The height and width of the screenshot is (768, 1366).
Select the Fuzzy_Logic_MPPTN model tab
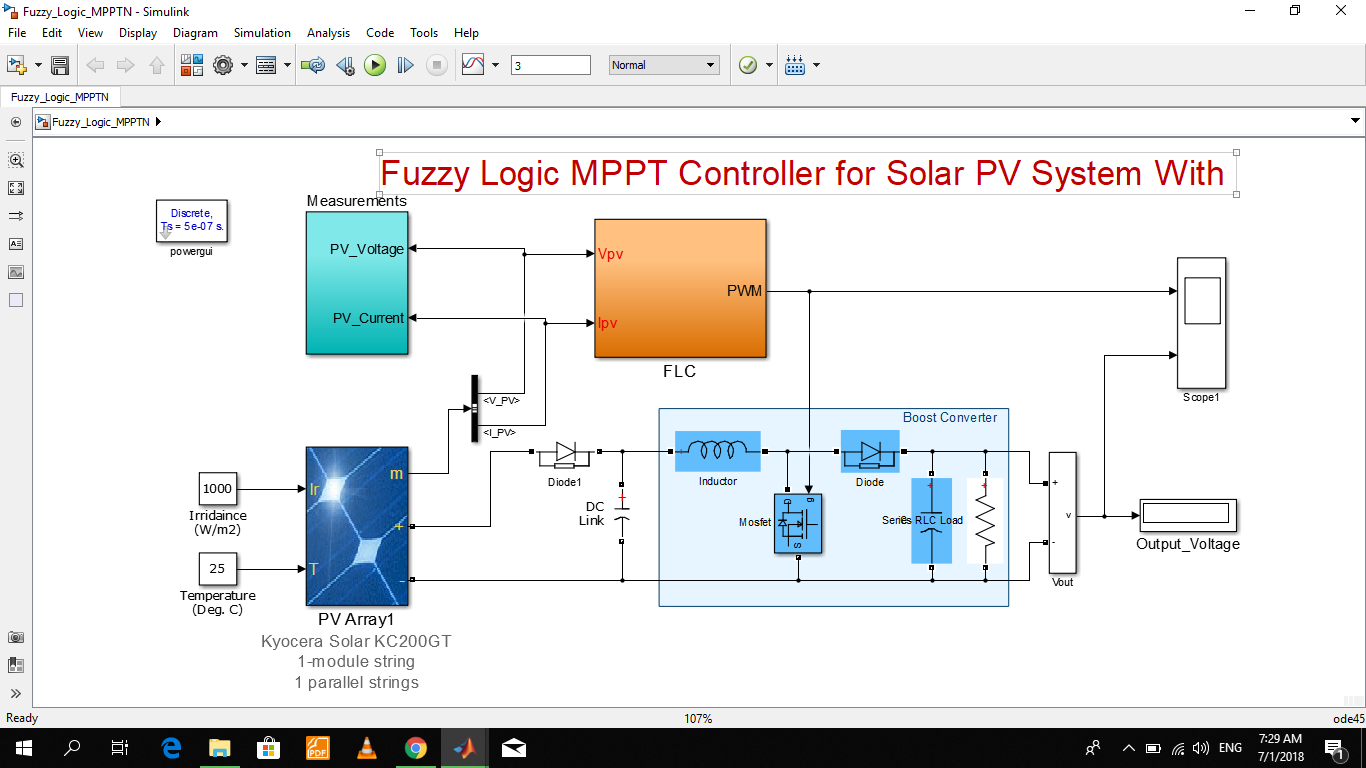(60, 97)
